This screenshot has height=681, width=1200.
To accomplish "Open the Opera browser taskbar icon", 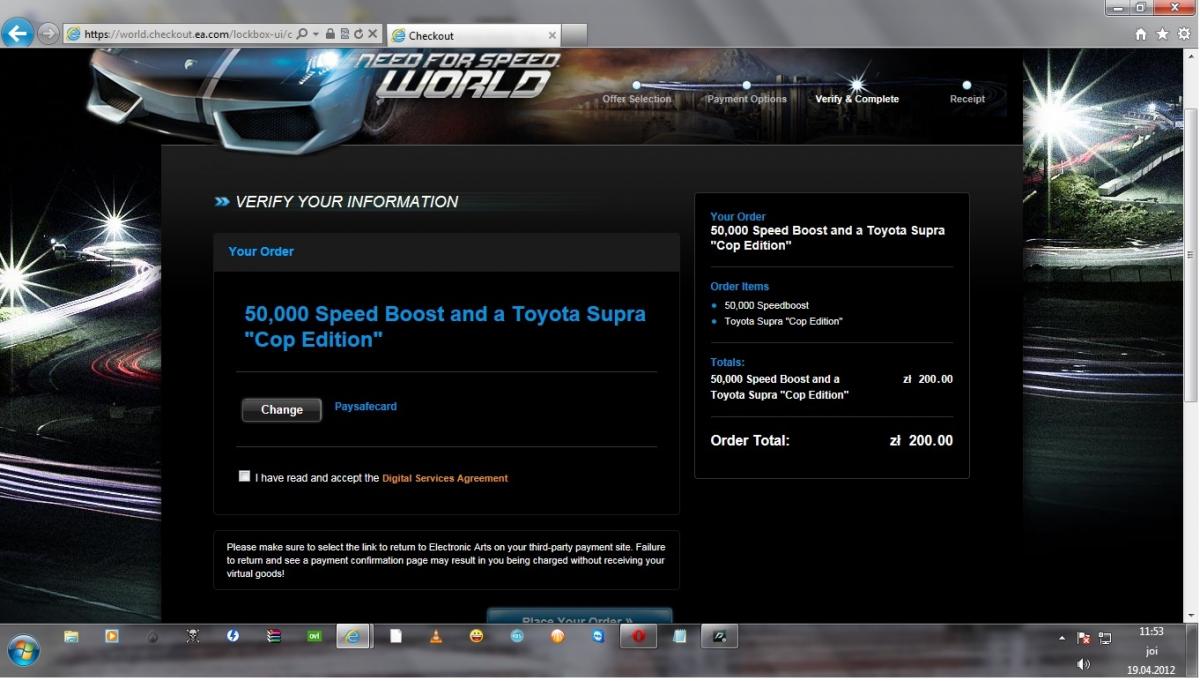I will [x=638, y=636].
